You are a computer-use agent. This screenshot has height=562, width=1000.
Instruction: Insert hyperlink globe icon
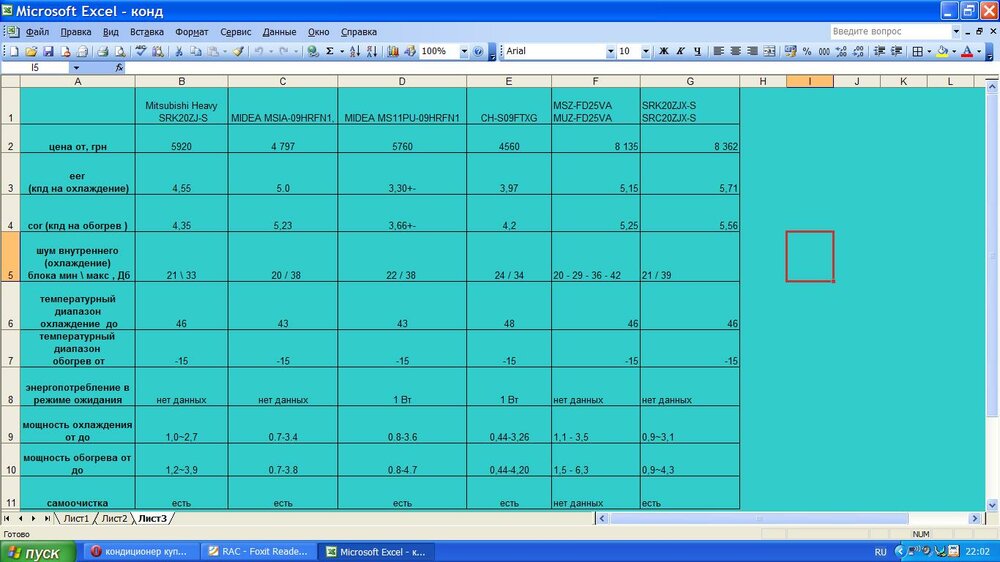[312, 52]
